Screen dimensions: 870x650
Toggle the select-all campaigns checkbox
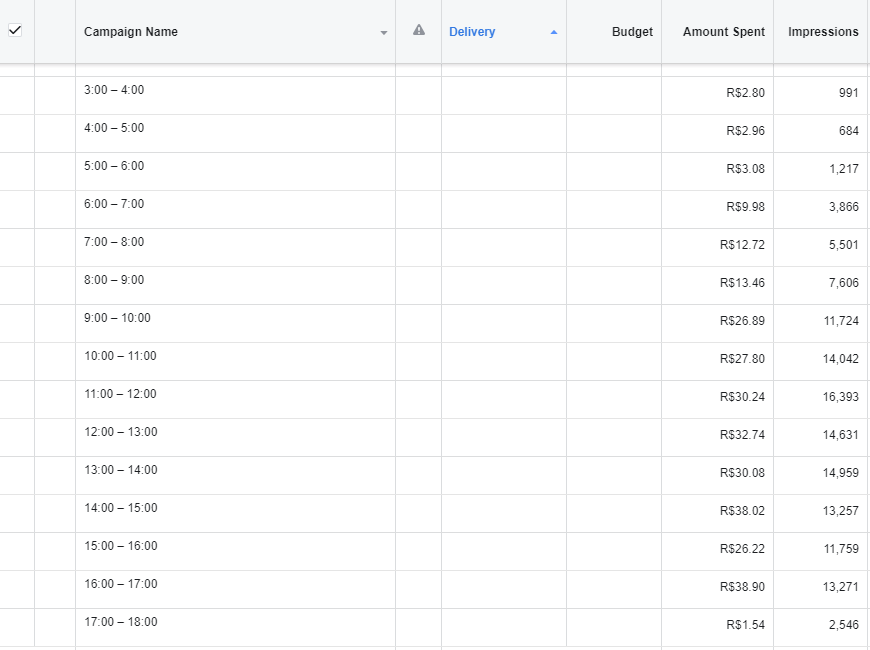[15, 31]
